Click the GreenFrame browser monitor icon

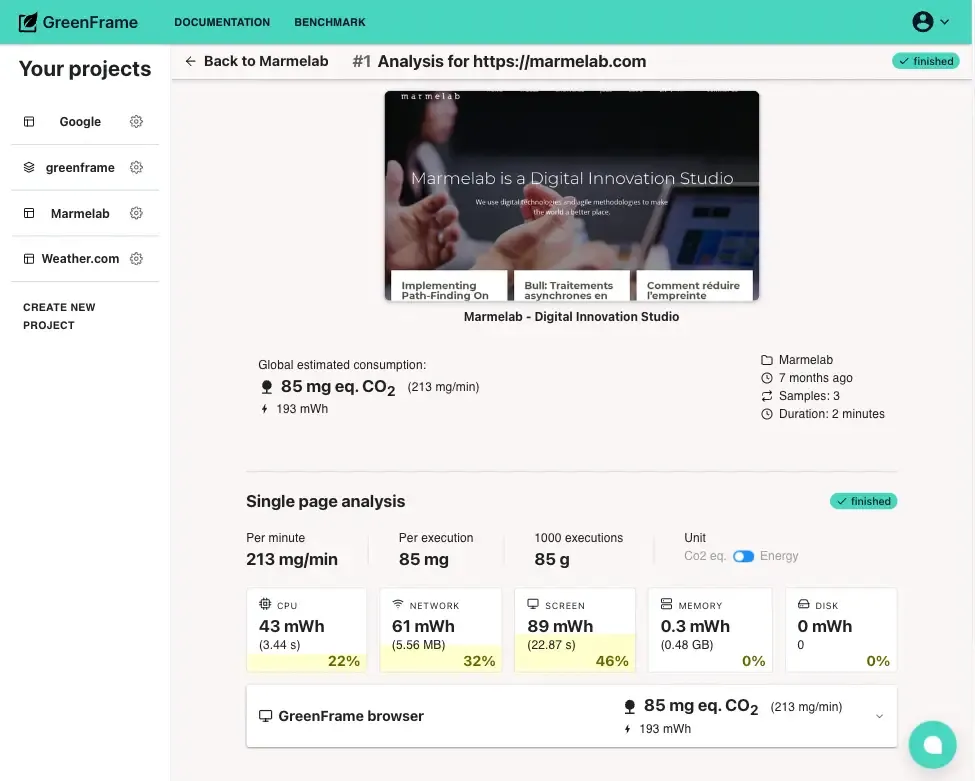point(266,716)
